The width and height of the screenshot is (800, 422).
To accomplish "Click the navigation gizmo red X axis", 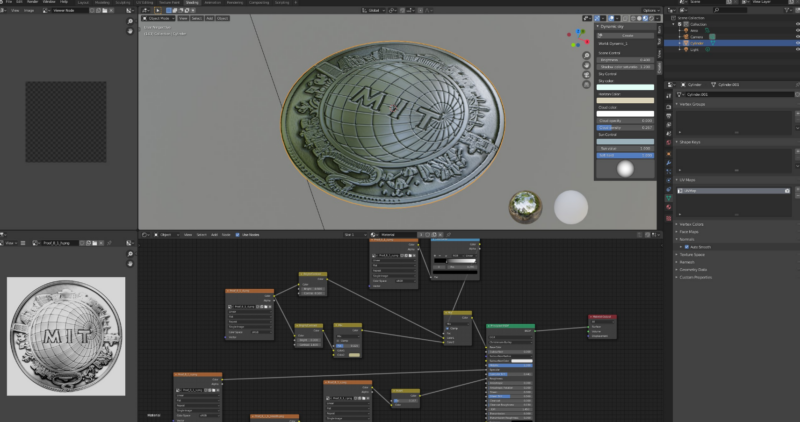I will (x=587, y=41).
